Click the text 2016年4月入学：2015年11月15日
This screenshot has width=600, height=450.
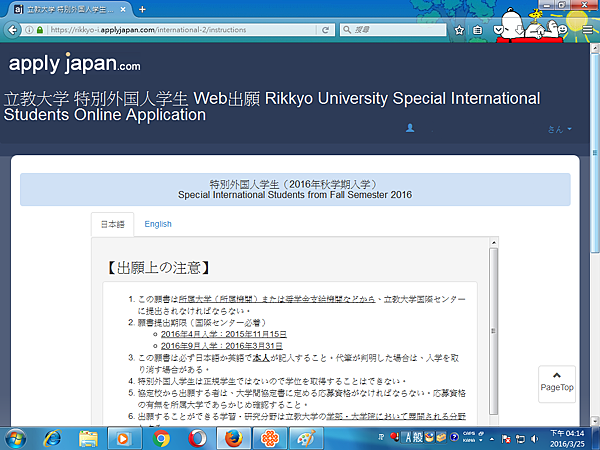click(224, 334)
